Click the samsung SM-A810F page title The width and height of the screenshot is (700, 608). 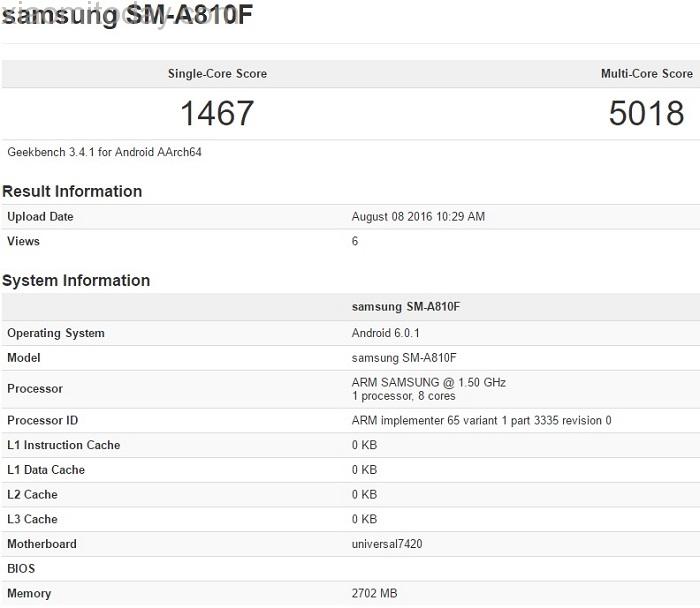tap(126, 17)
